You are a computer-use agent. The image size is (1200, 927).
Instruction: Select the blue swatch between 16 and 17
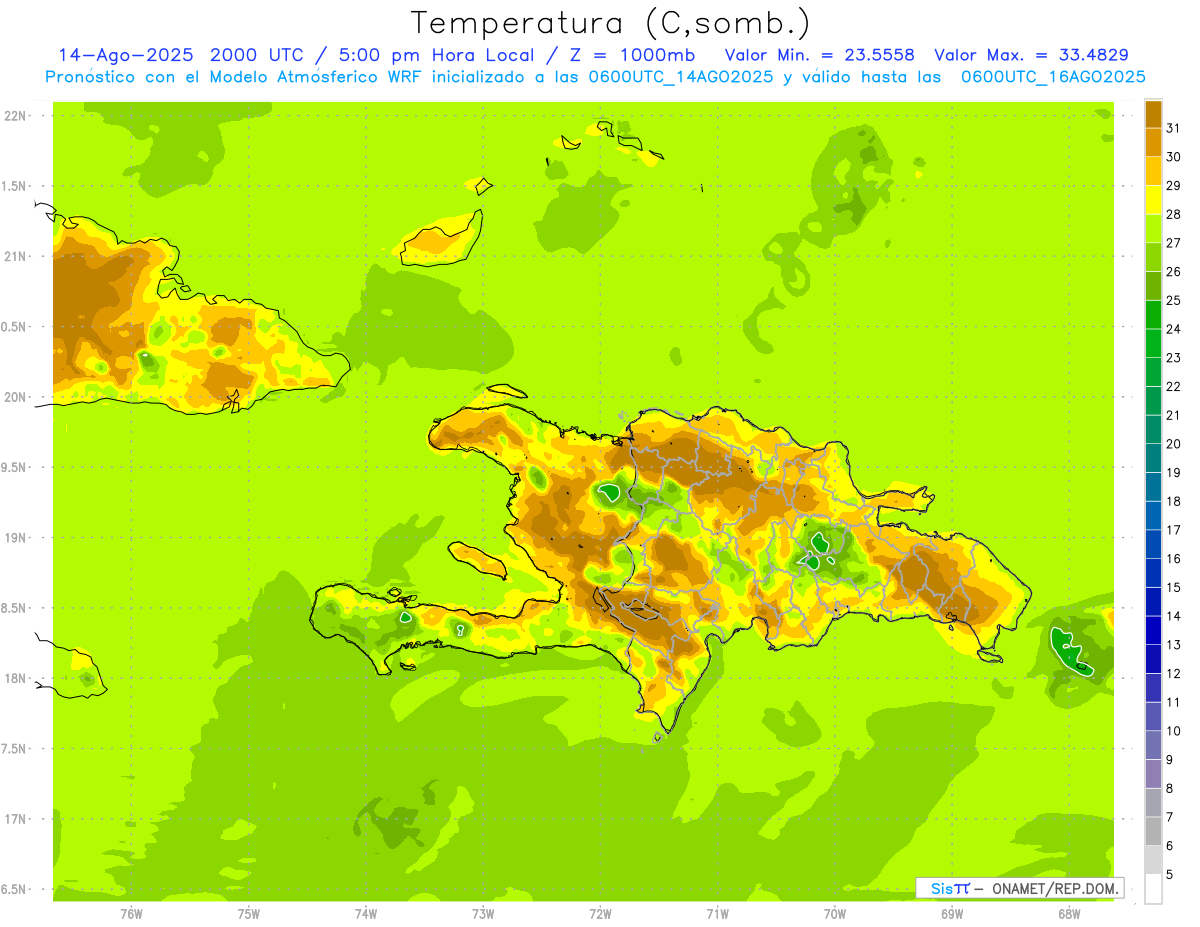click(1153, 544)
